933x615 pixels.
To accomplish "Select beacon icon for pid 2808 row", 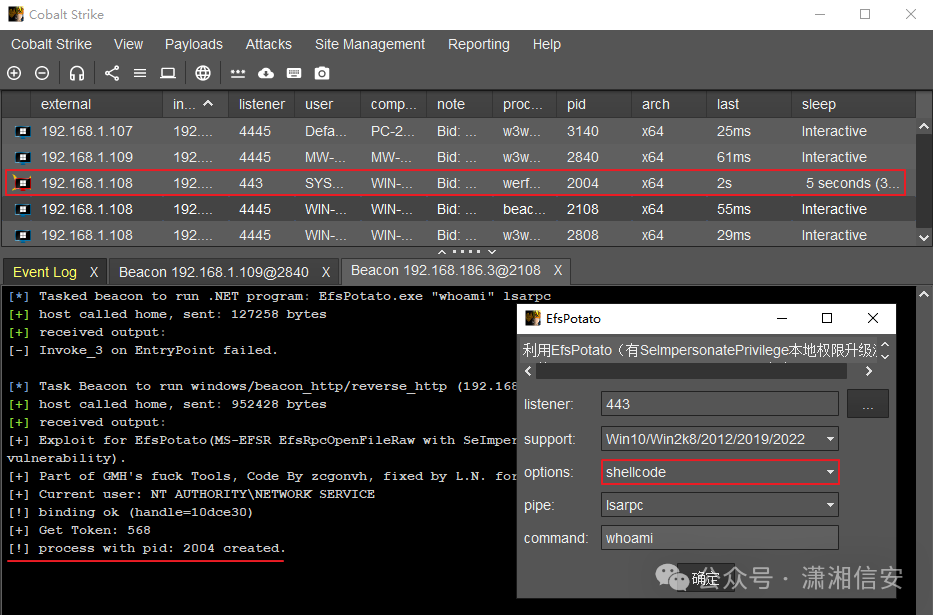I will 23,236.
